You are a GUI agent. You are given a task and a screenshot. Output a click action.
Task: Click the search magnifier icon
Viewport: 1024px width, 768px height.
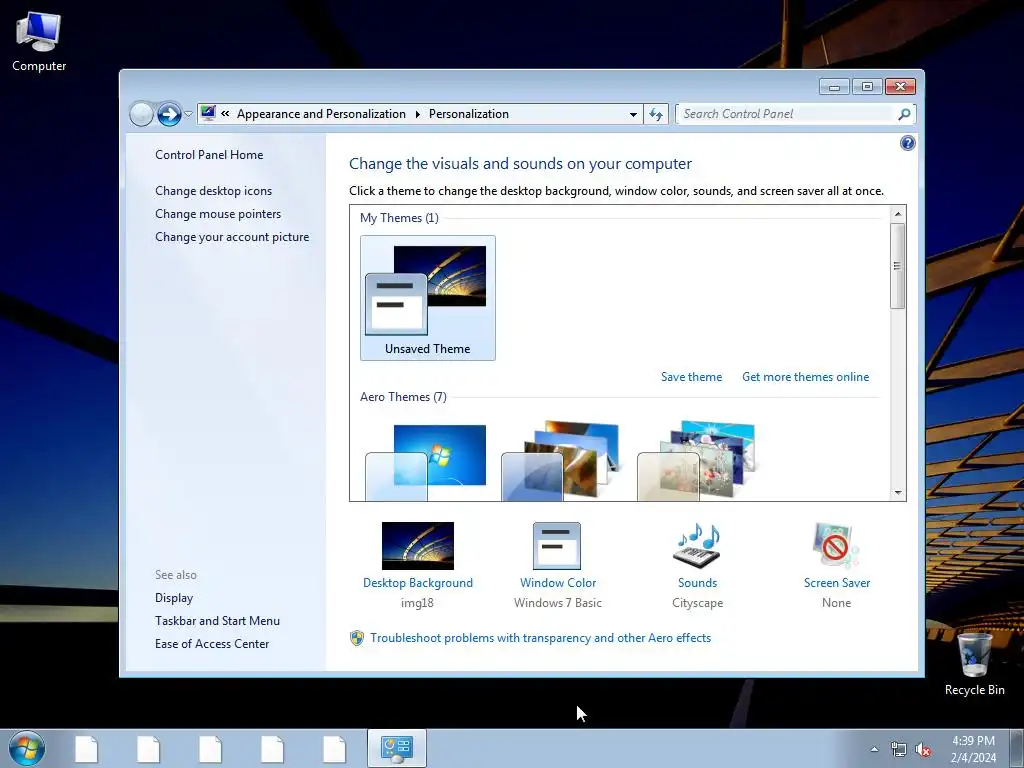[x=904, y=114]
